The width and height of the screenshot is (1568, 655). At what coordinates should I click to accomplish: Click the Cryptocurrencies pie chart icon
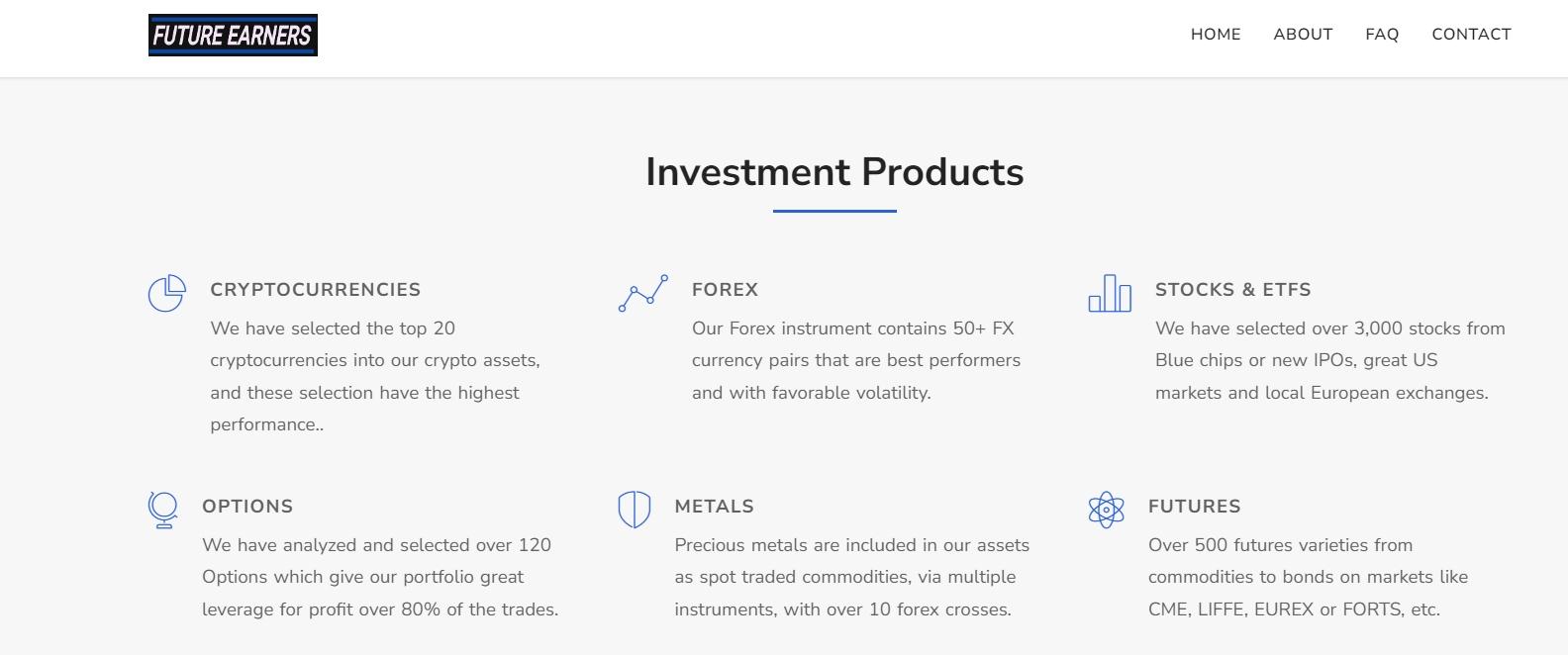point(167,293)
